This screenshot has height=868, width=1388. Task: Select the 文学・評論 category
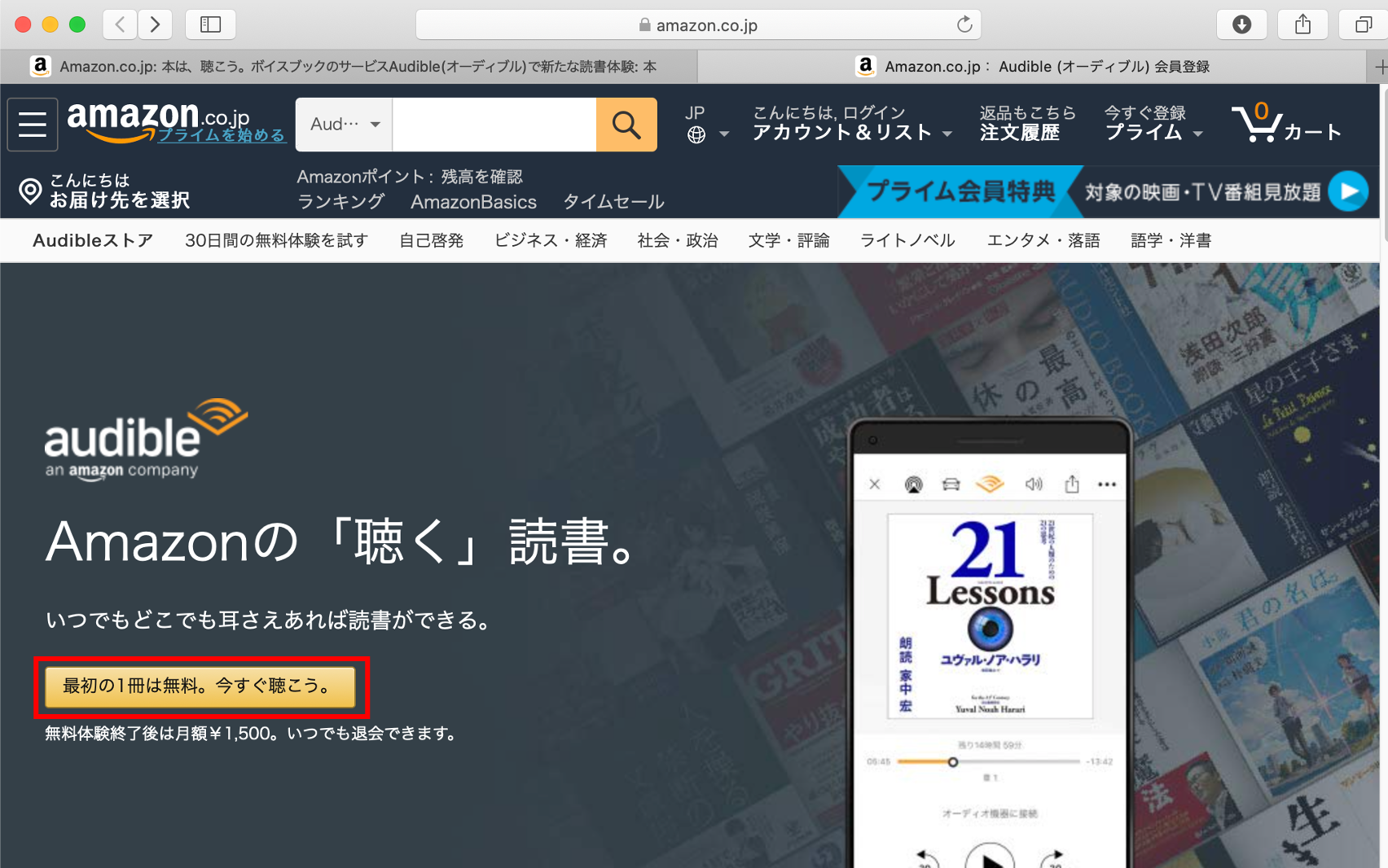(789, 240)
